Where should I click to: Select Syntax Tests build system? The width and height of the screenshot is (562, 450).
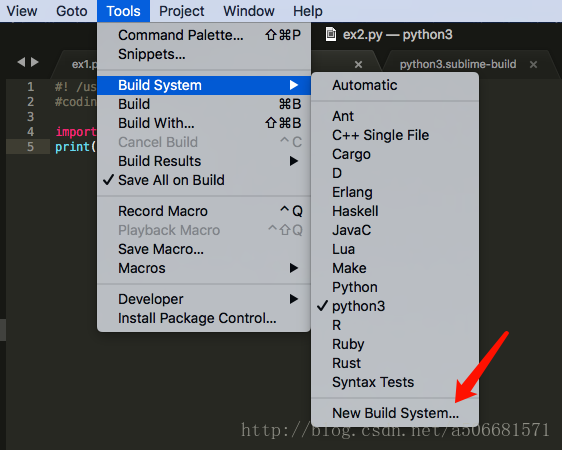click(x=395, y=382)
